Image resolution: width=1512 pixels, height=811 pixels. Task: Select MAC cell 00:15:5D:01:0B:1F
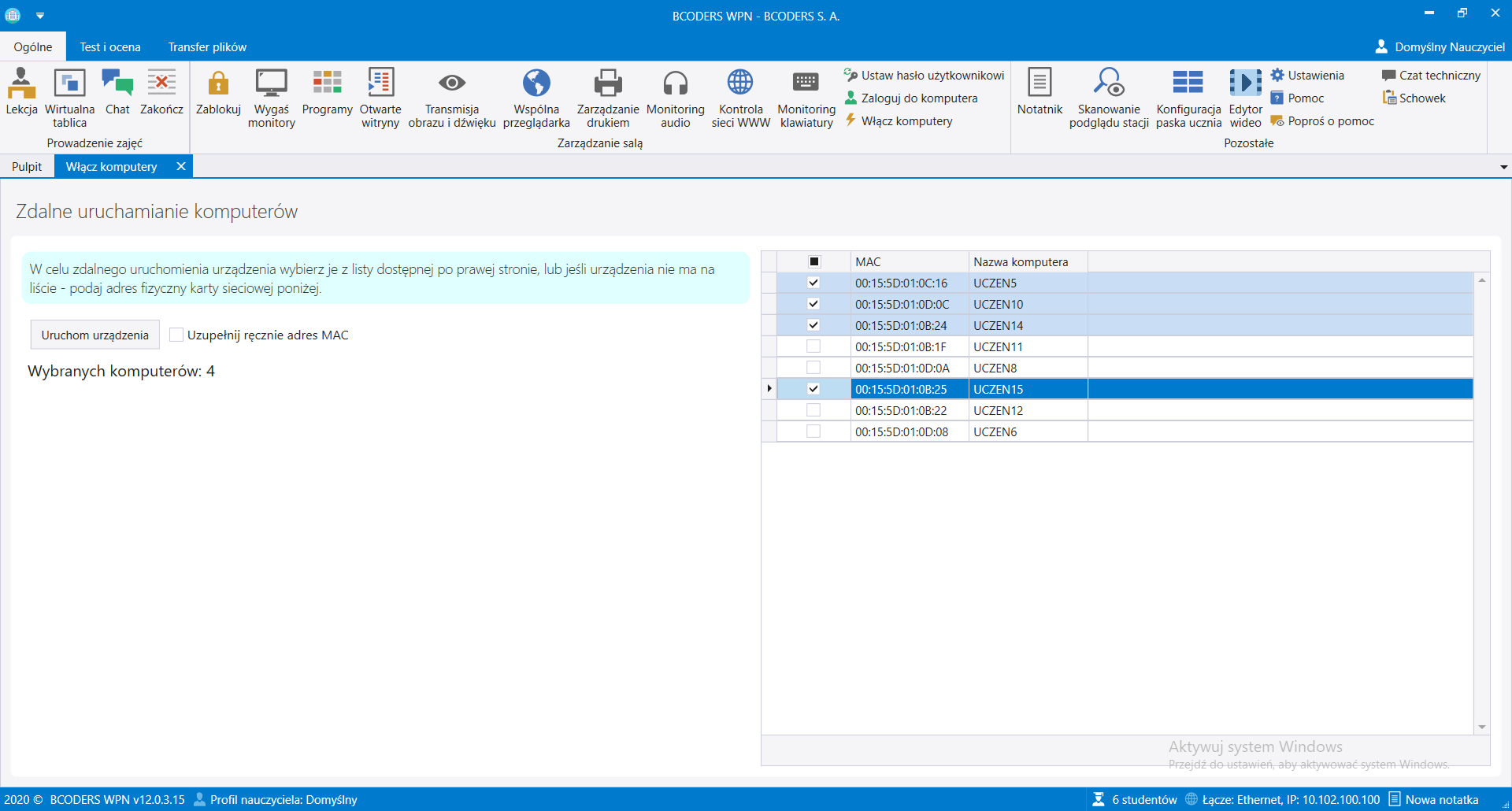coord(910,346)
